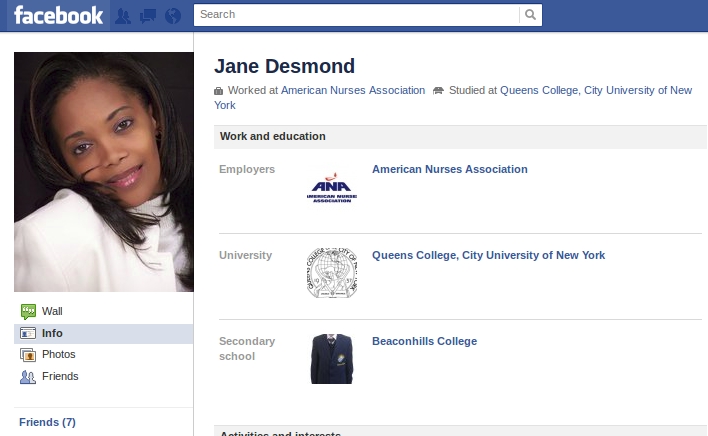Click Jane Desmond's profile picture
Image resolution: width=708 pixels, height=436 pixels.
pyautogui.click(x=104, y=172)
